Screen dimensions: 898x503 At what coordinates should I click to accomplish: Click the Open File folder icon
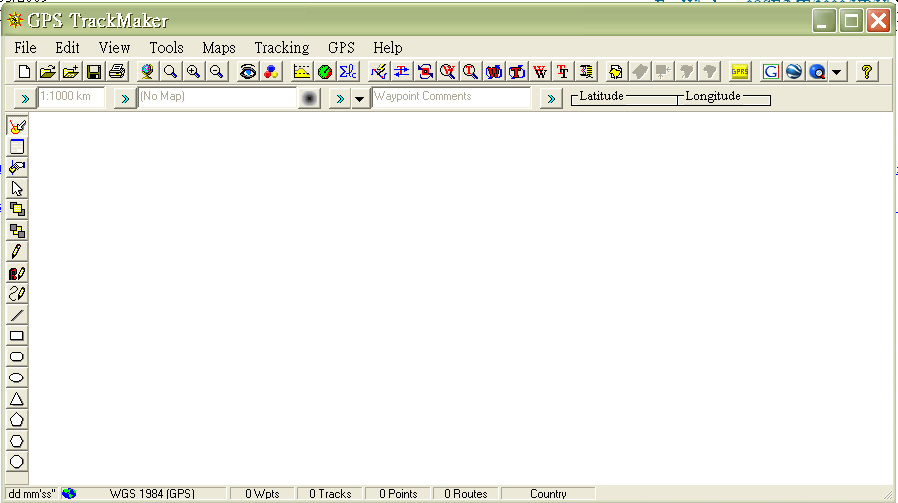pos(48,72)
